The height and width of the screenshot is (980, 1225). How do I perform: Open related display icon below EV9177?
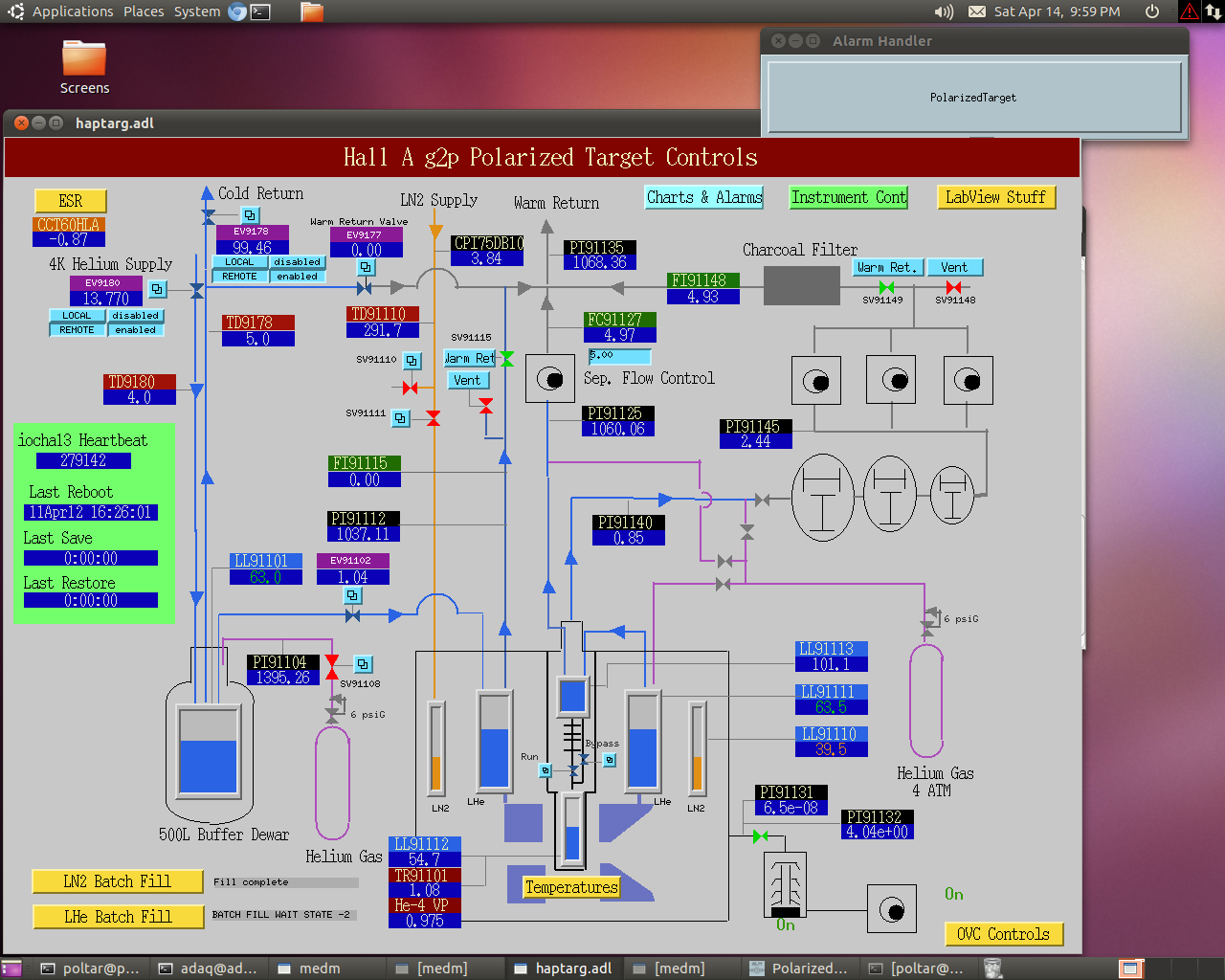click(366, 268)
